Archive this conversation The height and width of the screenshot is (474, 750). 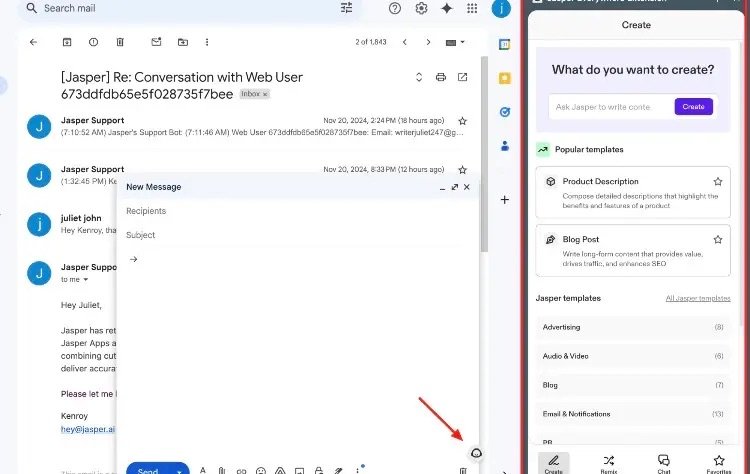(x=67, y=42)
